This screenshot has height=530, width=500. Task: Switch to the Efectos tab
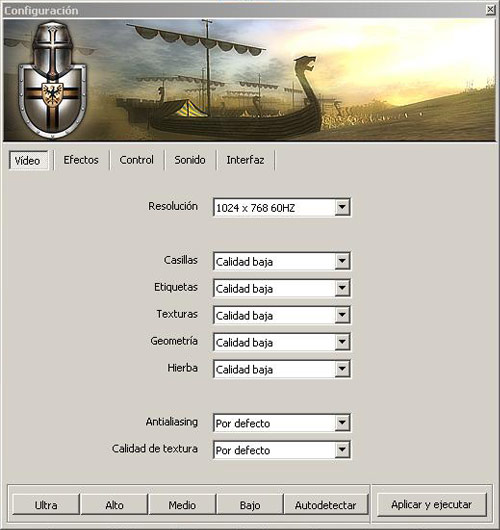(81, 160)
